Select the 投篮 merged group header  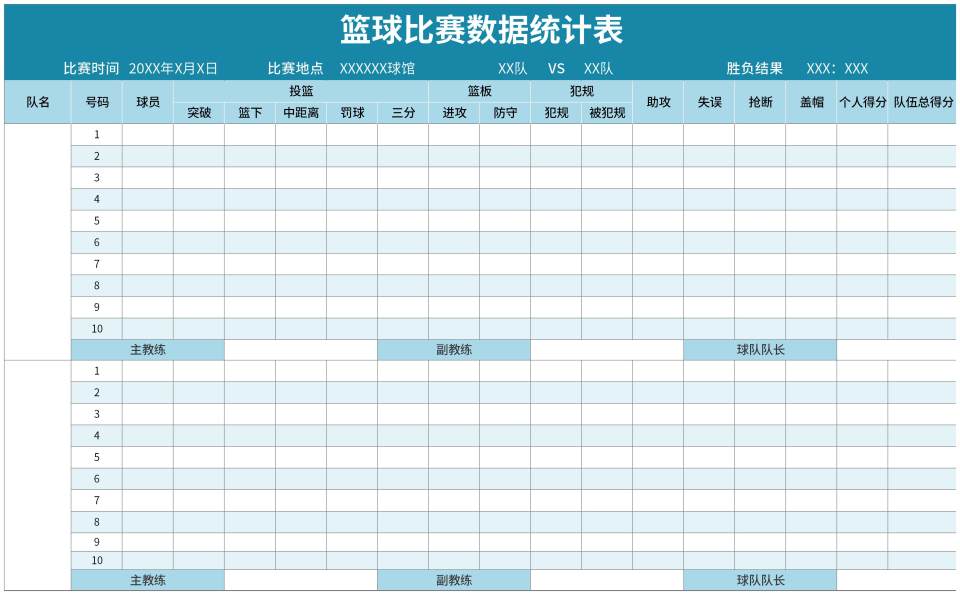(301, 91)
